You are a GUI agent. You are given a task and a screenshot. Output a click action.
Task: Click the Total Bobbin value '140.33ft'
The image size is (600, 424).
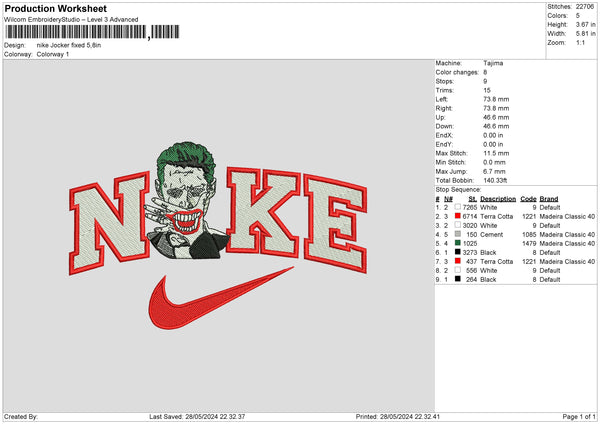(495, 180)
